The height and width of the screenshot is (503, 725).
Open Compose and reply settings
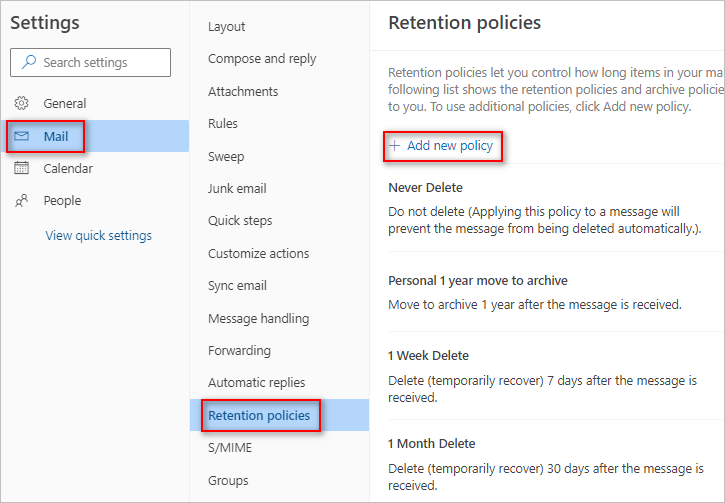click(262, 59)
